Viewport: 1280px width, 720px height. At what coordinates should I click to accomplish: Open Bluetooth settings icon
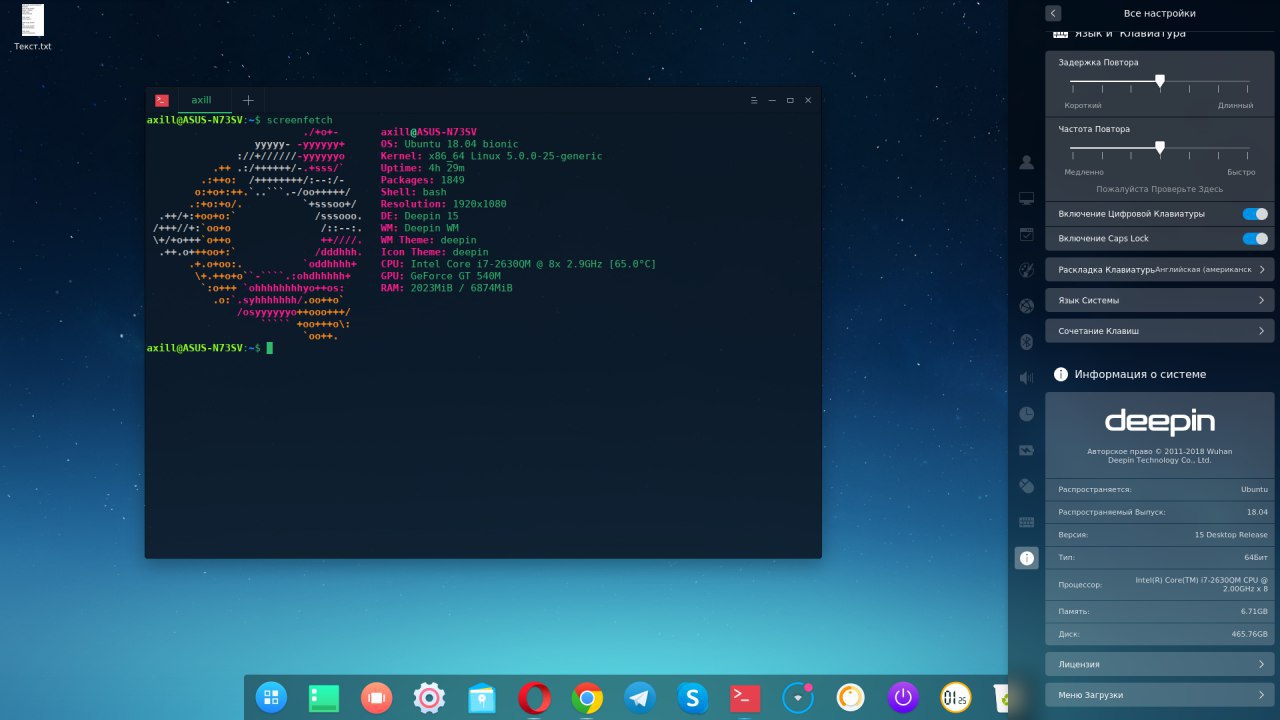point(1026,342)
